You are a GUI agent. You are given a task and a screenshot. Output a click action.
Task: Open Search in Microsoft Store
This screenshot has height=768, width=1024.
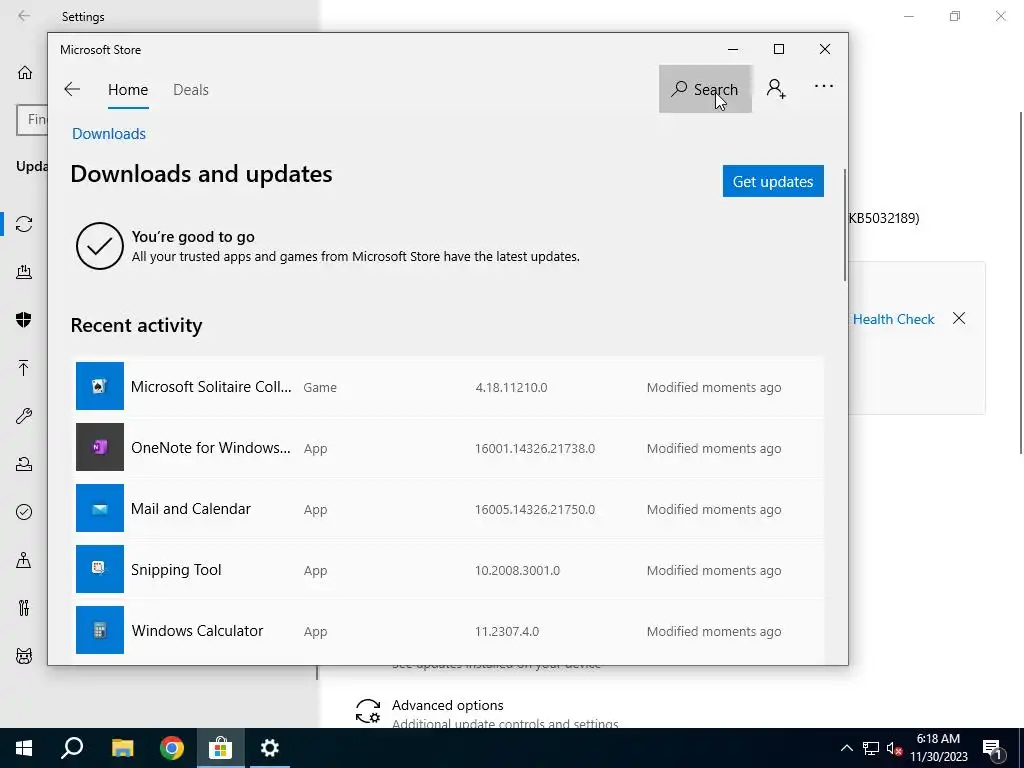[x=705, y=89]
